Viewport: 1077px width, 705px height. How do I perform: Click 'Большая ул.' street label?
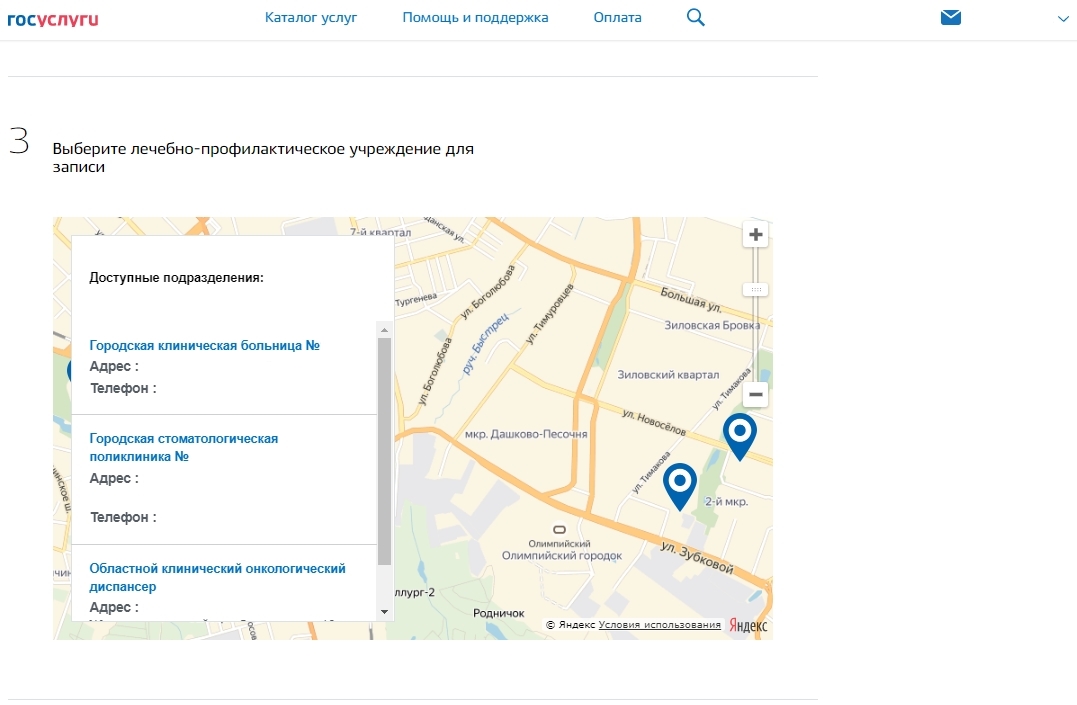[691, 300]
